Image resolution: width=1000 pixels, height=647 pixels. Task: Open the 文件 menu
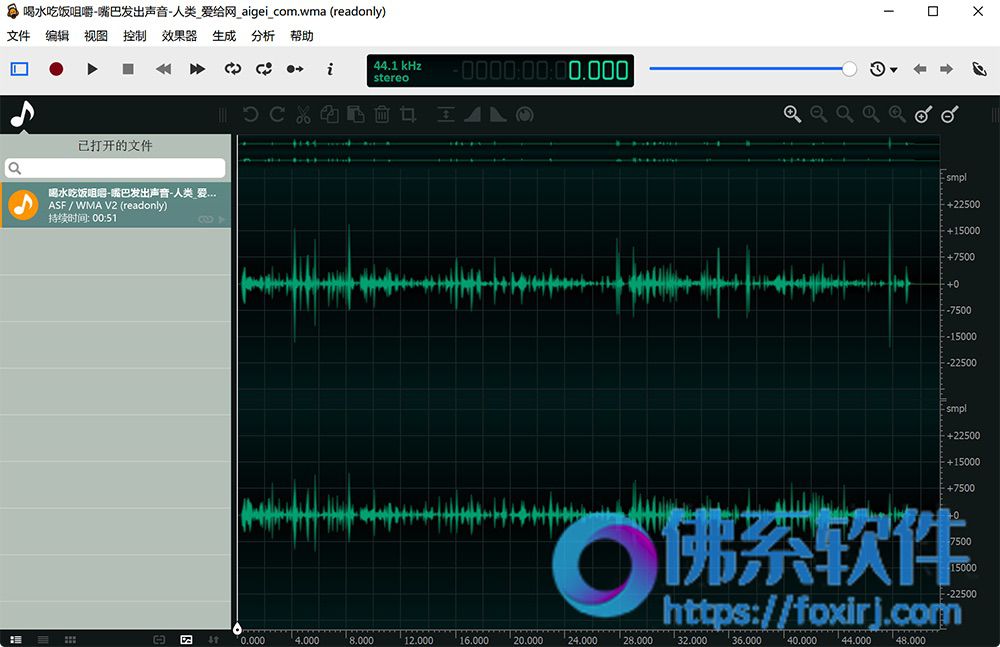18,36
